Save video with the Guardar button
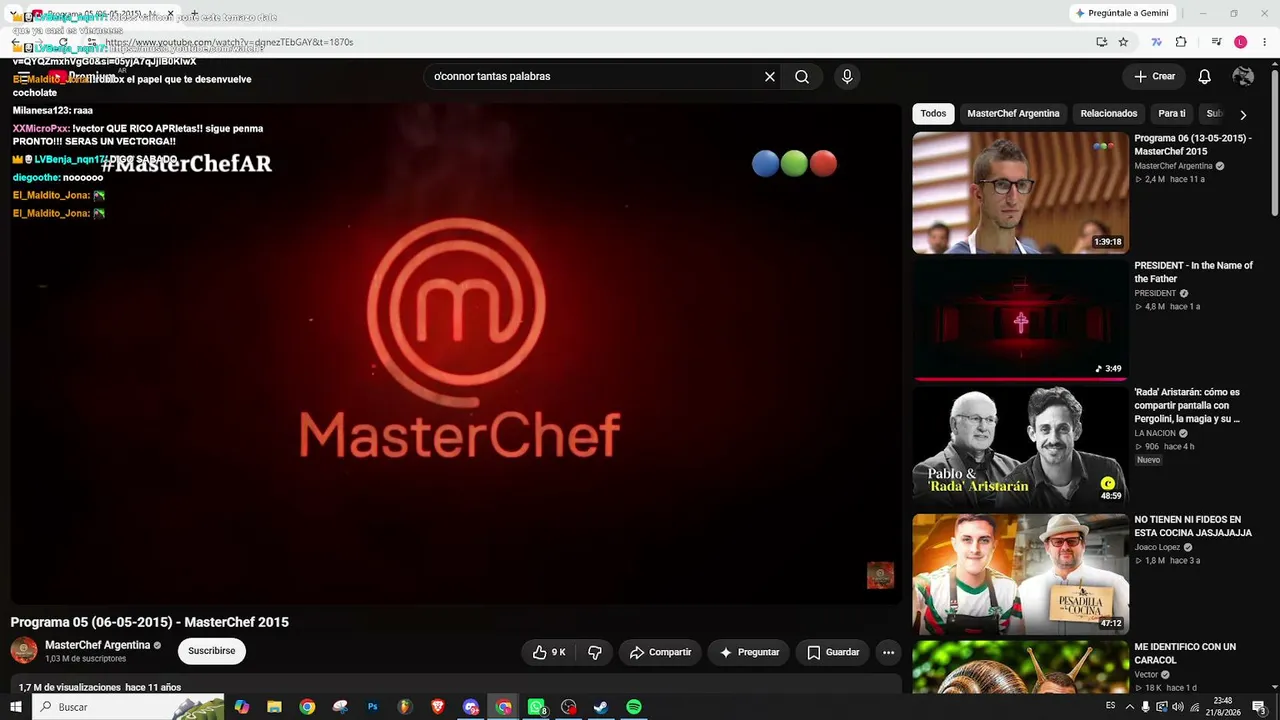 pyautogui.click(x=833, y=652)
